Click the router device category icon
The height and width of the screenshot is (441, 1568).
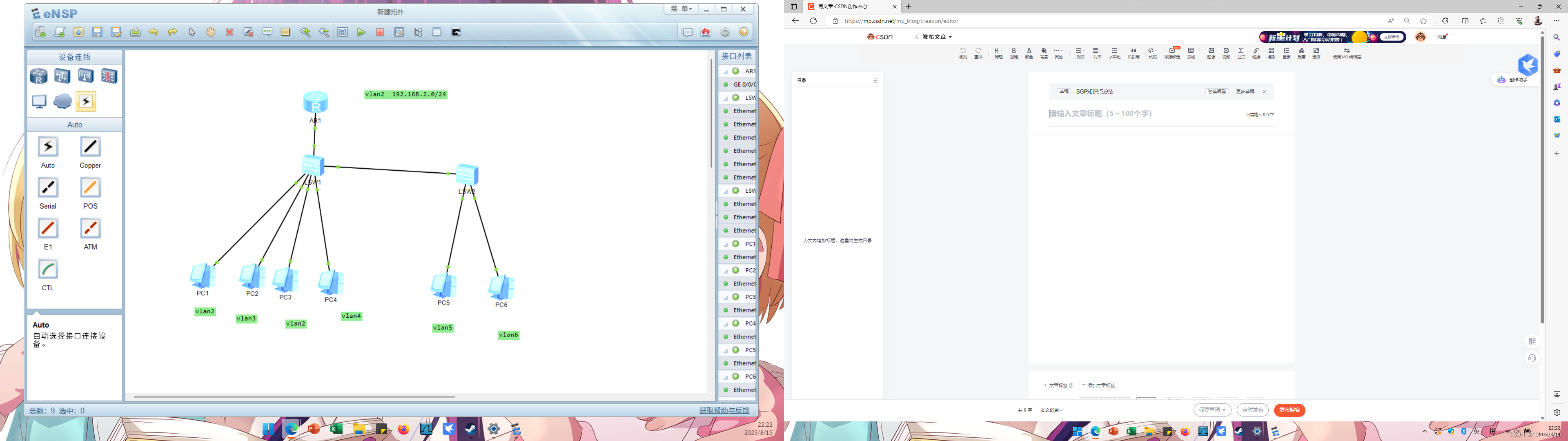(x=39, y=76)
